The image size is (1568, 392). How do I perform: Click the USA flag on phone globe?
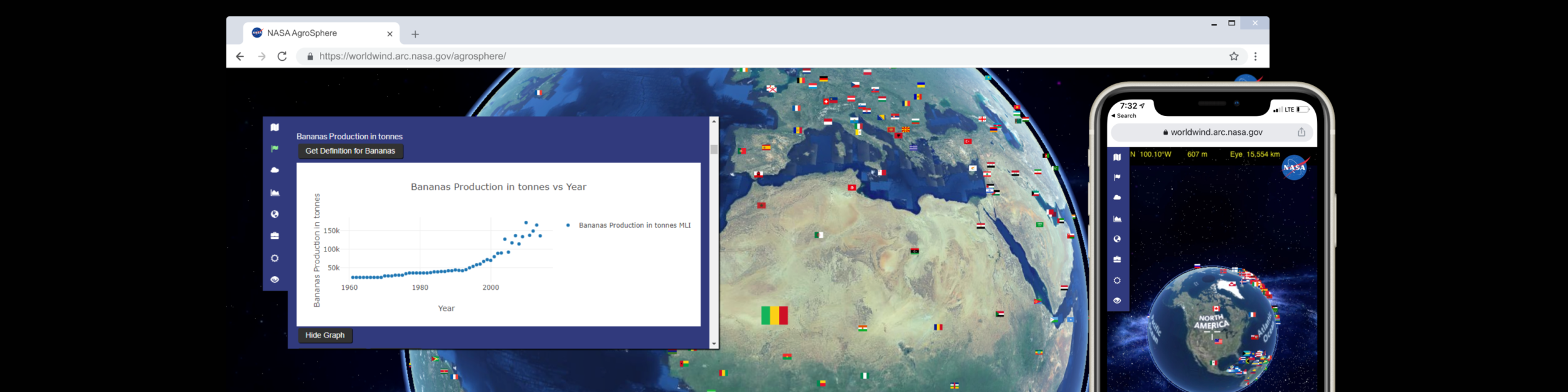click(1218, 341)
